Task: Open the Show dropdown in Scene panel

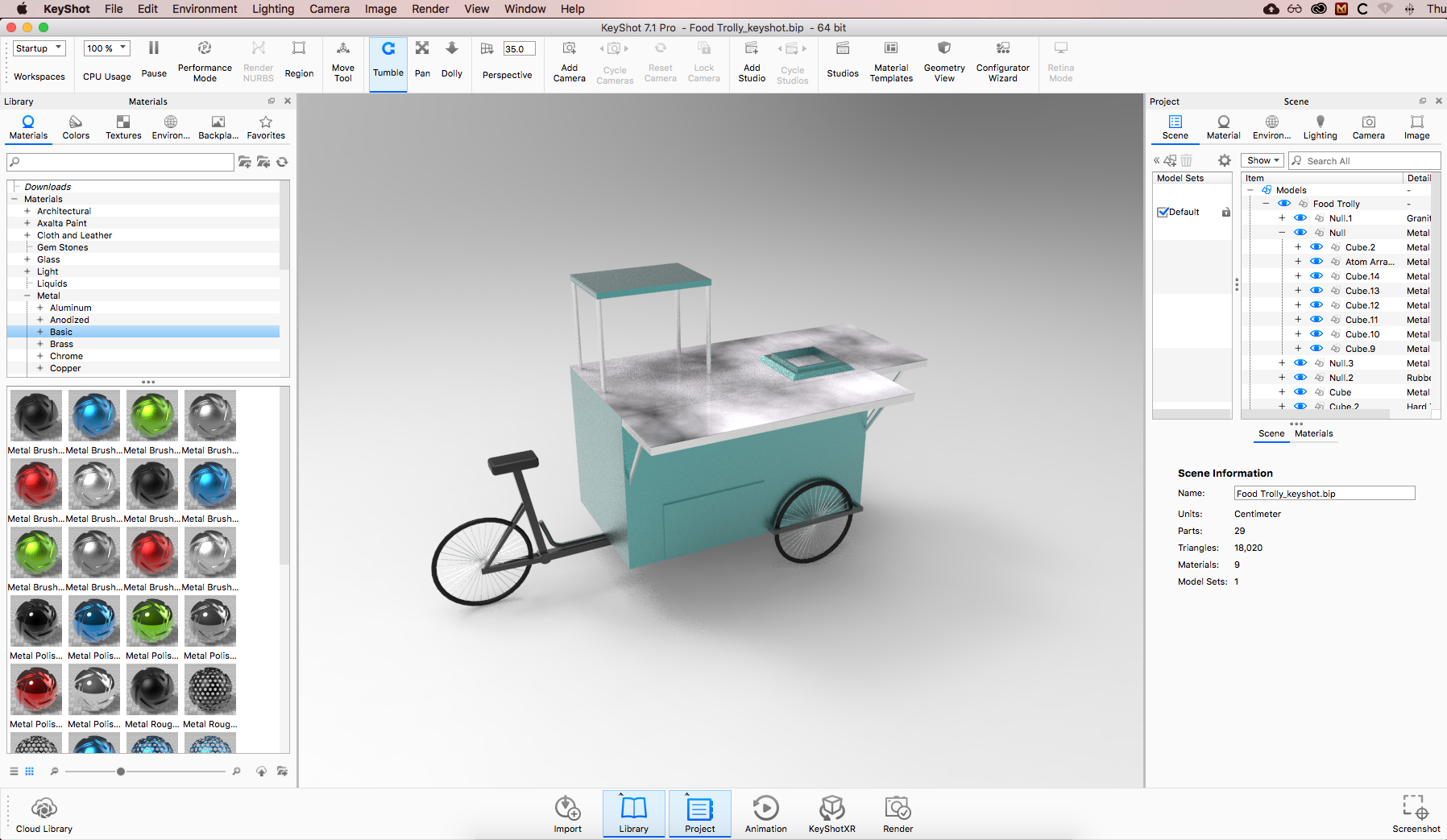Action: [x=1262, y=161]
